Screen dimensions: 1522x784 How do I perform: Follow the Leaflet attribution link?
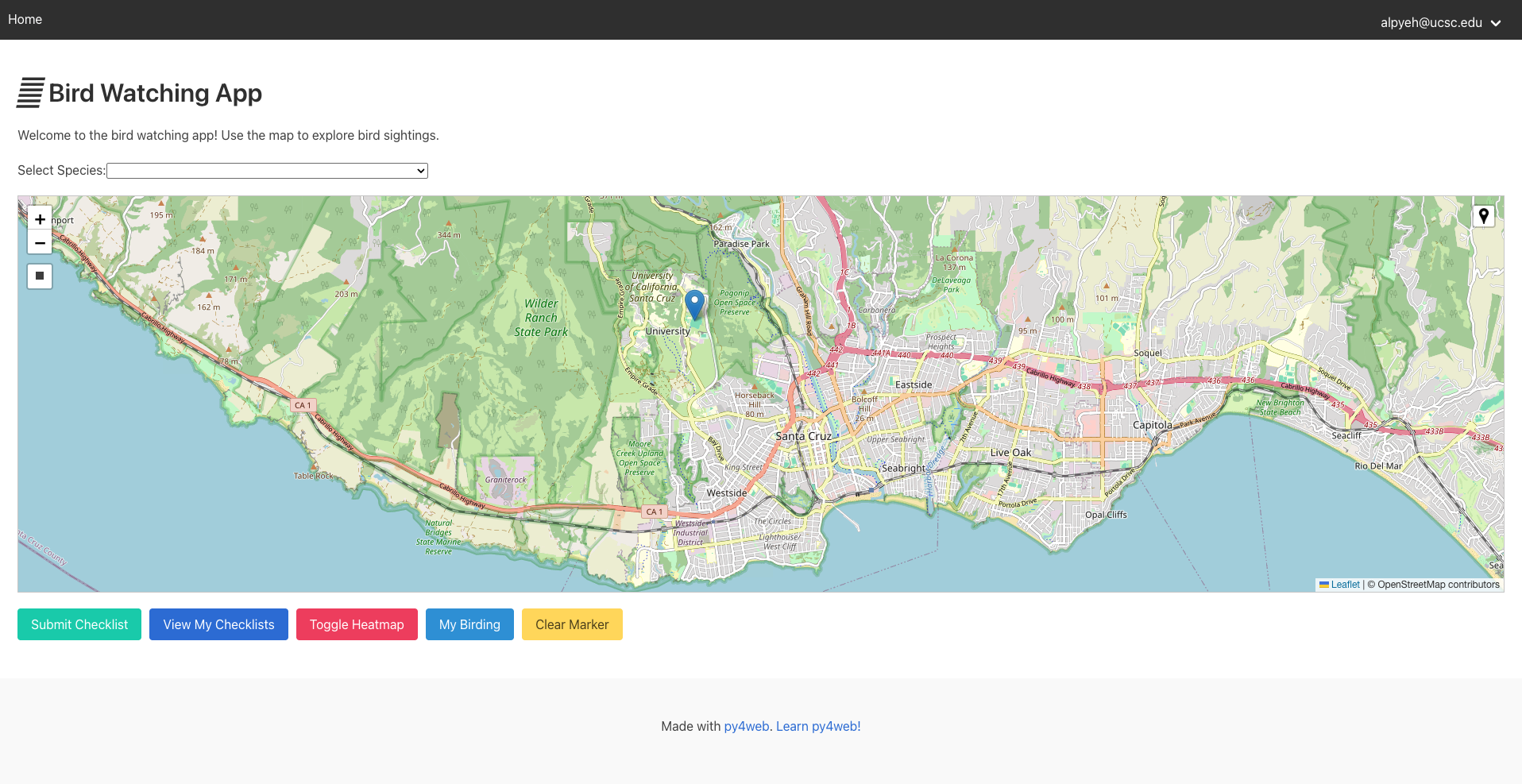point(1345,585)
